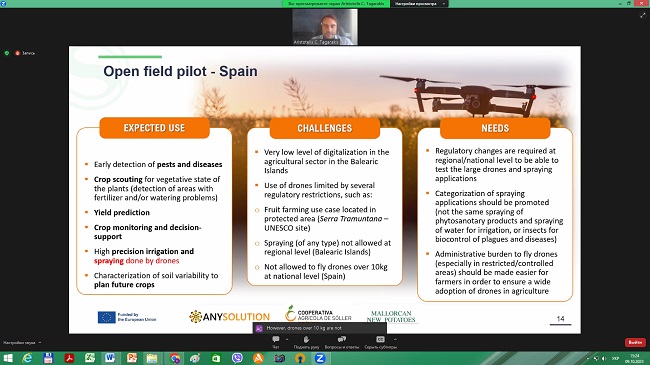Open the audio settings menu at bottom left
Viewport: 650px width, 365px height.
tap(22, 343)
